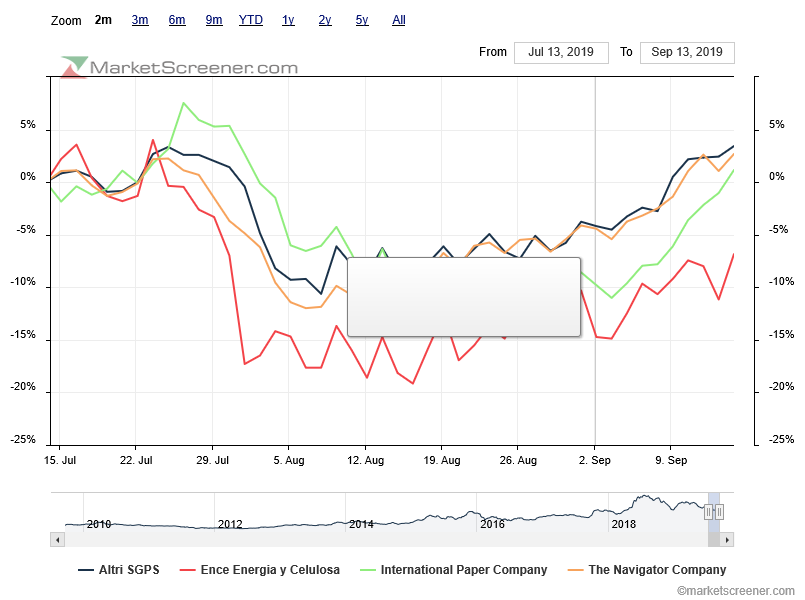Image resolution: width=805 pixels, height=600 pixels.
Task: Grab the left navigator range handle
Action: click(x=708, y=512)
